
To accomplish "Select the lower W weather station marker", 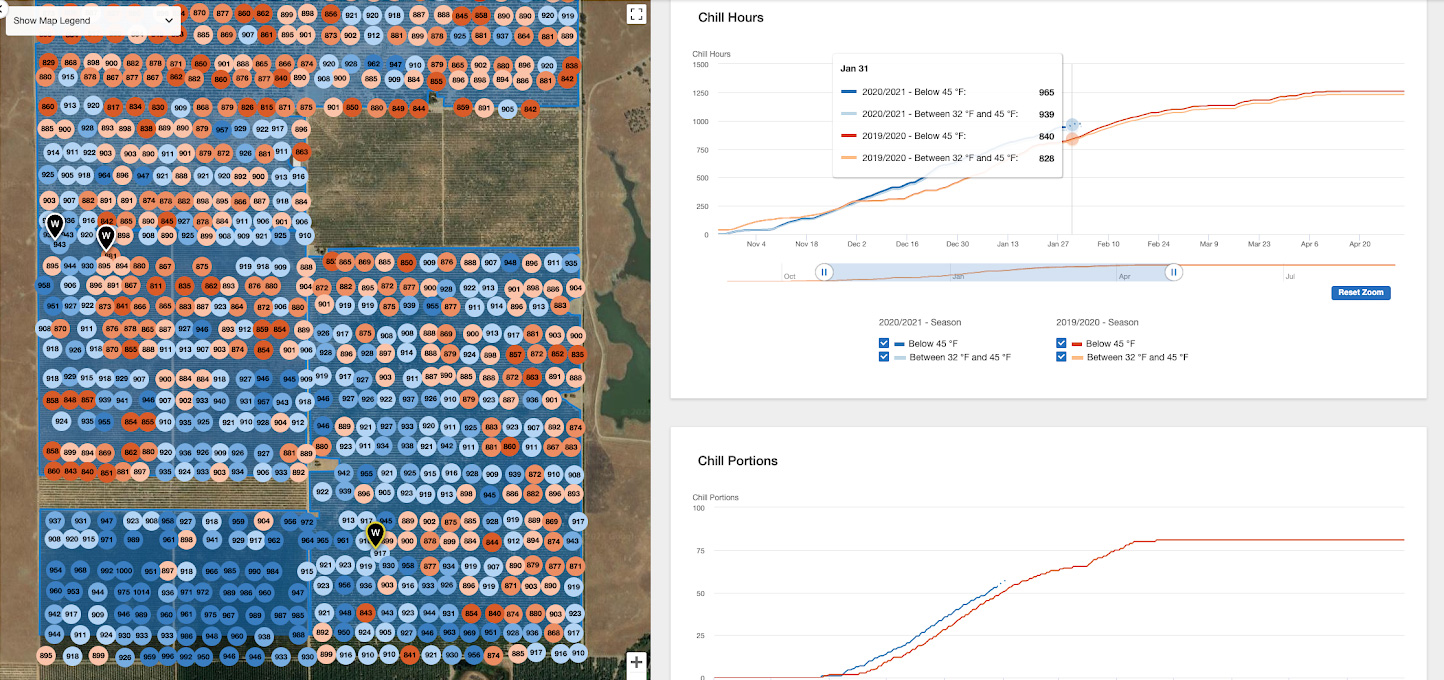I will pyautogui.click(x=105, y=237).
